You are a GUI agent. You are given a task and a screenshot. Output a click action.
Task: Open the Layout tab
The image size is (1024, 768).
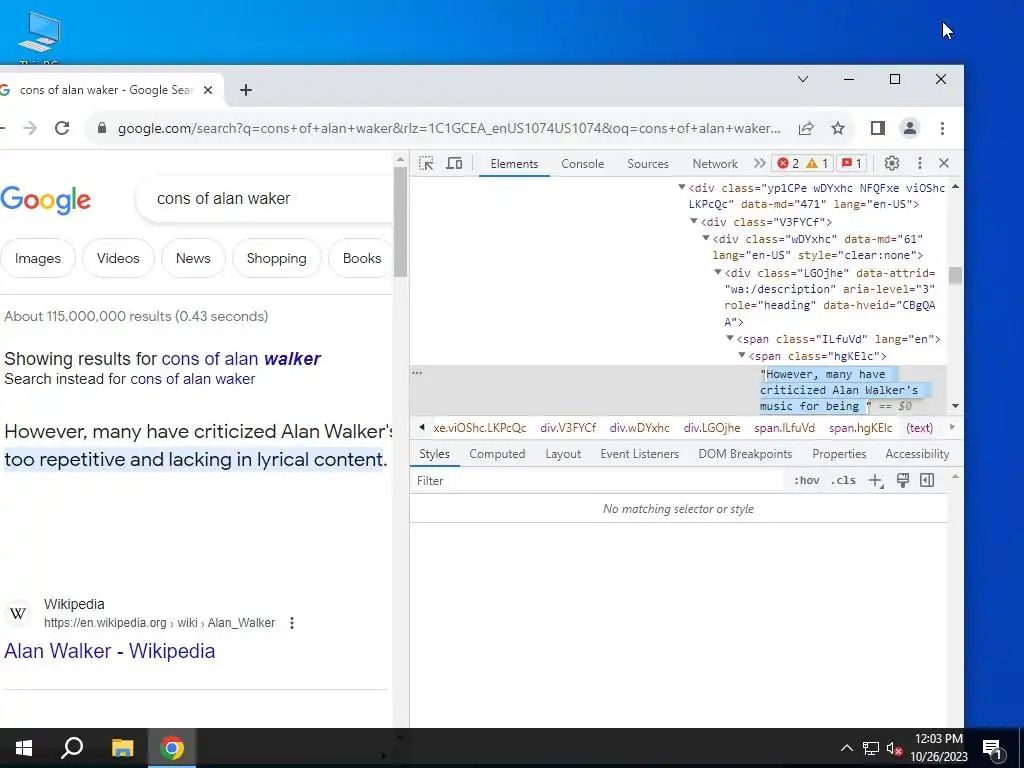click(563, 454)
